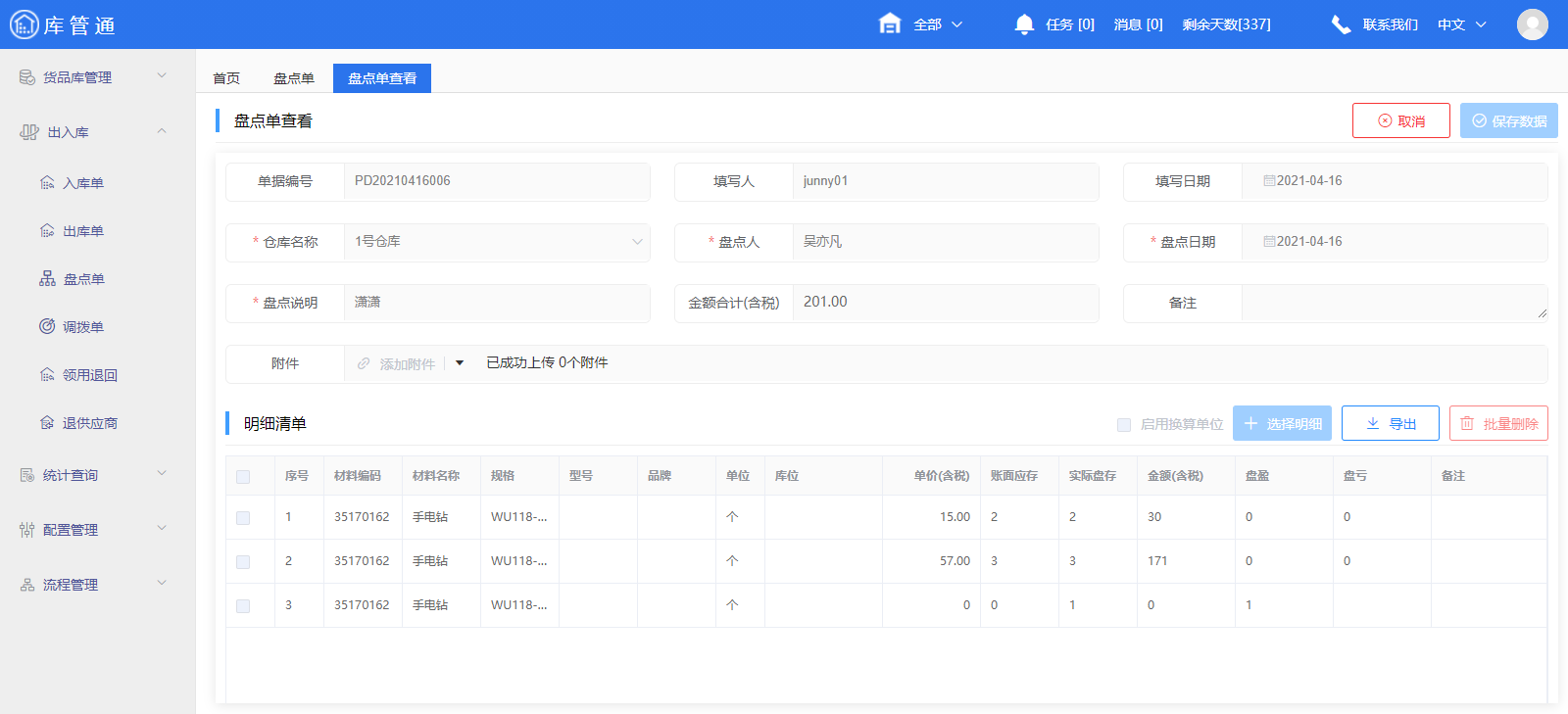Toggle the 启用换算单位 checkbox
Image resolution: width=1568 pixels, height=714 pixels.
point(1124,425)
